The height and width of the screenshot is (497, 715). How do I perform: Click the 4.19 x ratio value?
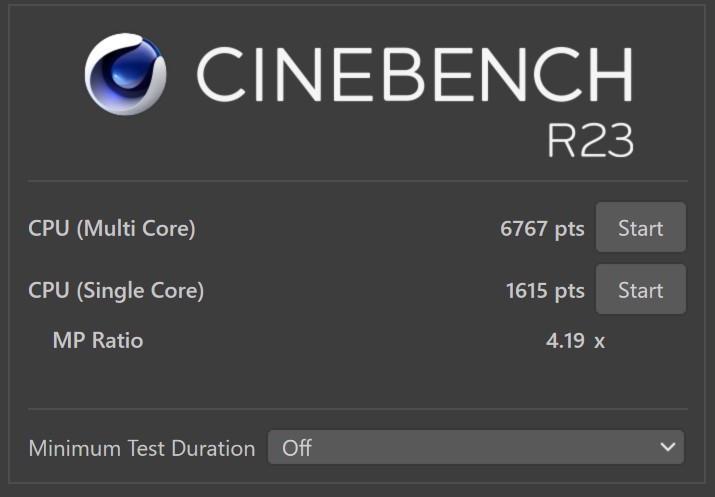pyautogui.click(x=575, y=341)
